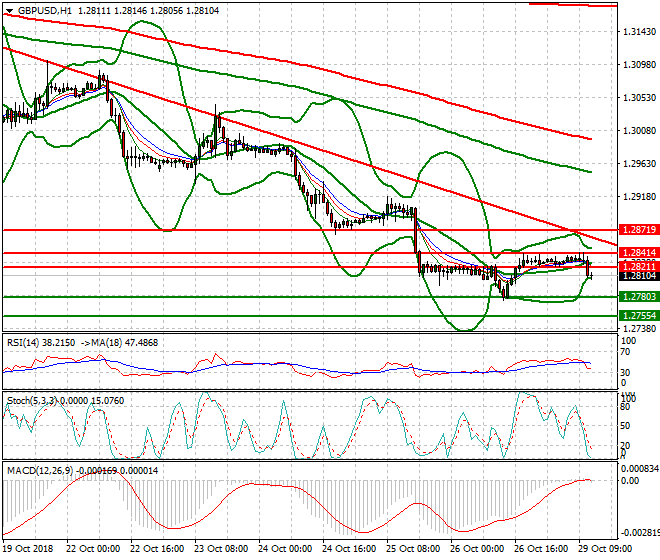
Task: Click the 1.27803 green support price label
Action: (x=639, y=297)
